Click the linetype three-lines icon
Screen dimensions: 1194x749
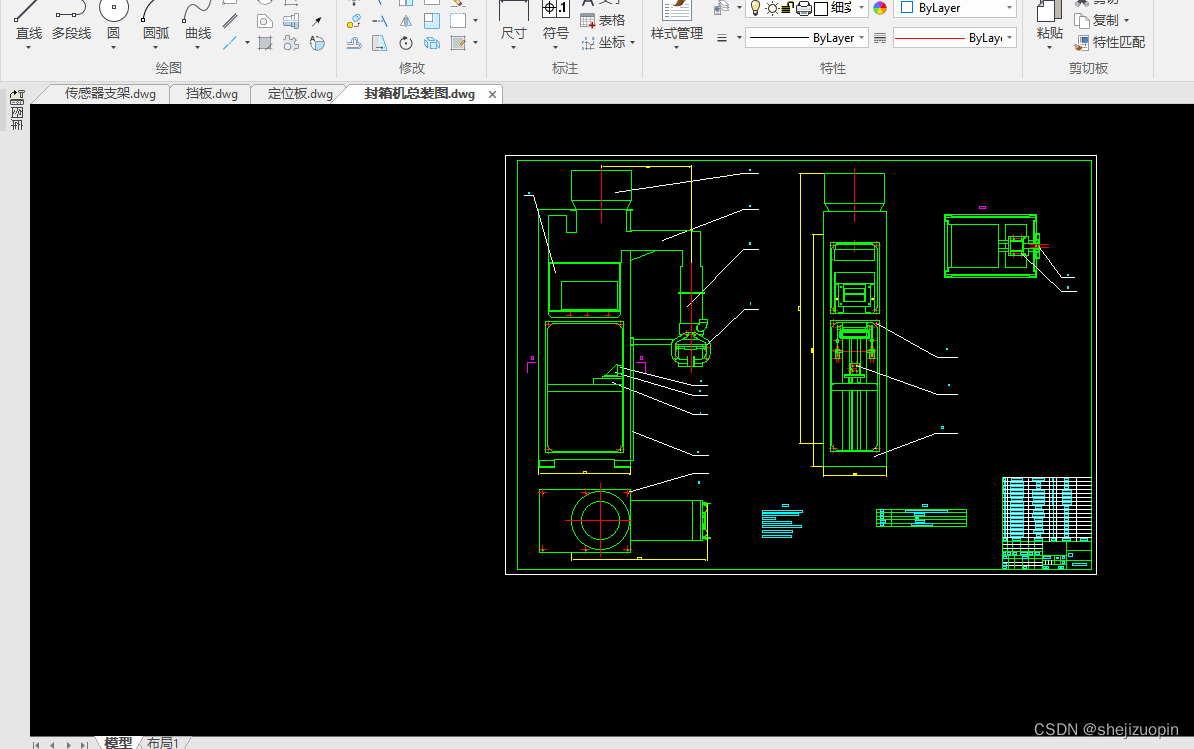click(721, 37)
